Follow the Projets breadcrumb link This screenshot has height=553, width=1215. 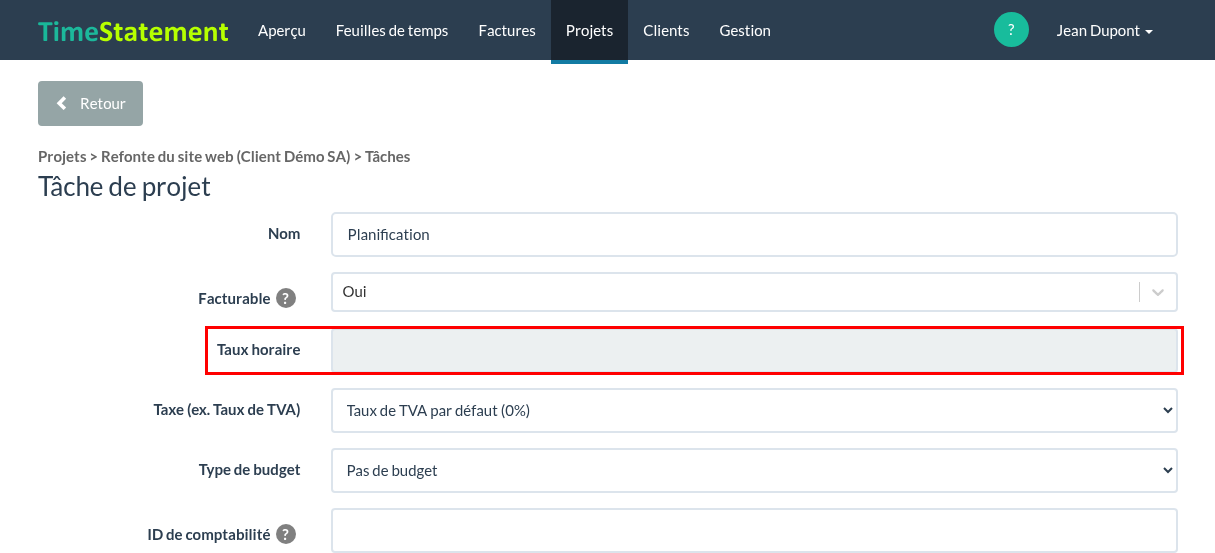[62, 156]
